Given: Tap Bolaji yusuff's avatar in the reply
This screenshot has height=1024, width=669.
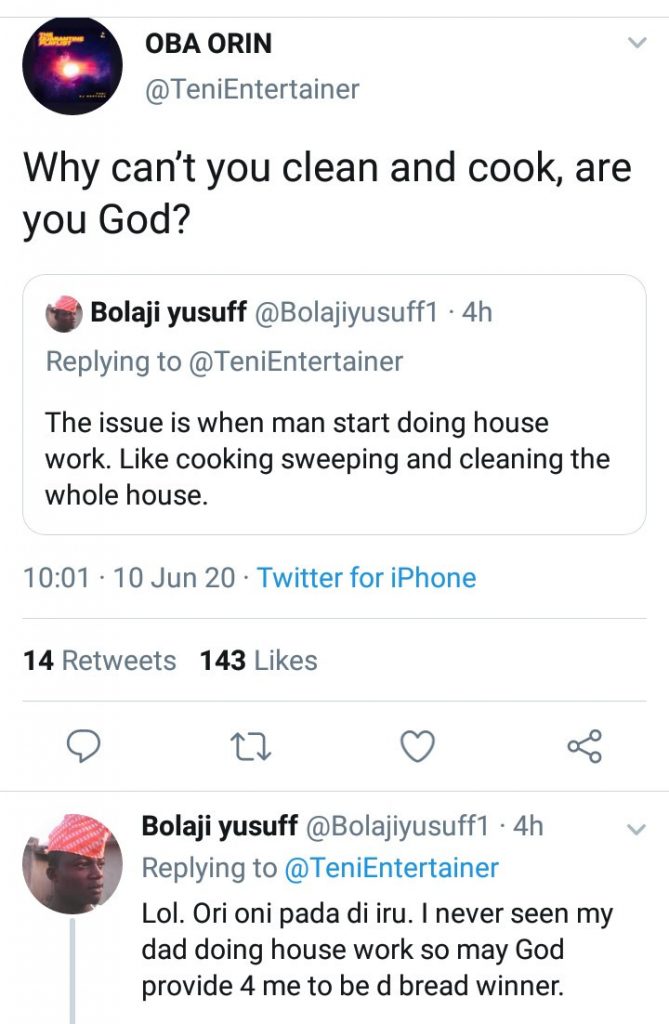Looking at the screenshot, I should coord(72,864).
